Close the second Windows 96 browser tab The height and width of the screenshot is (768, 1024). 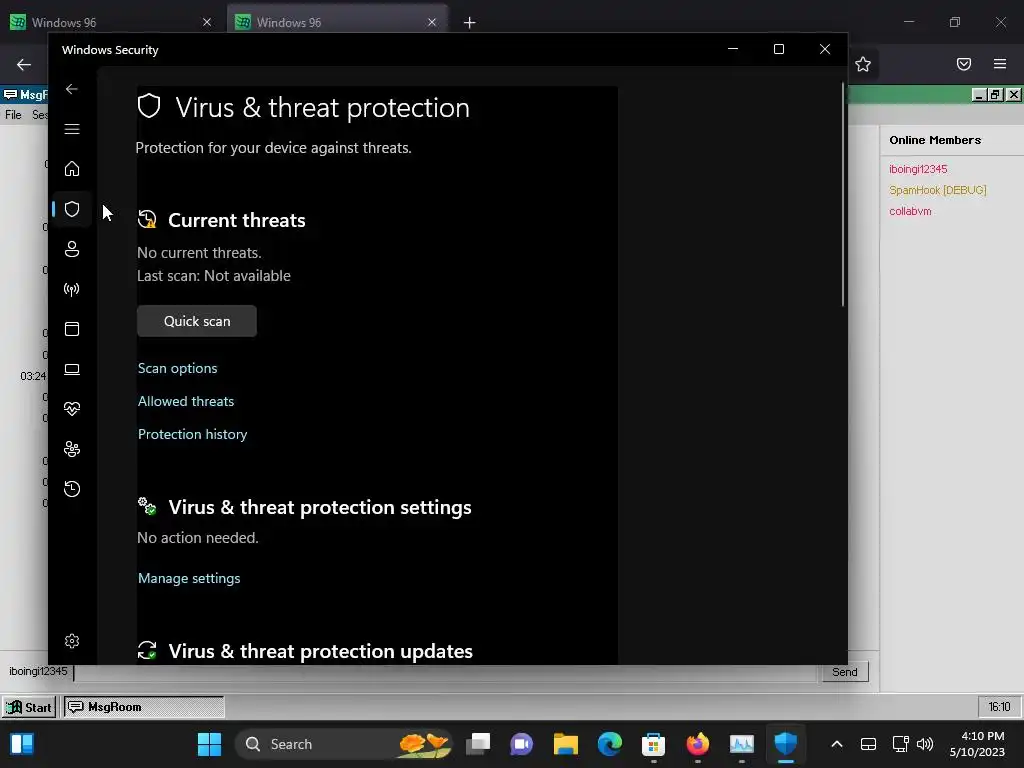(432, 22)
